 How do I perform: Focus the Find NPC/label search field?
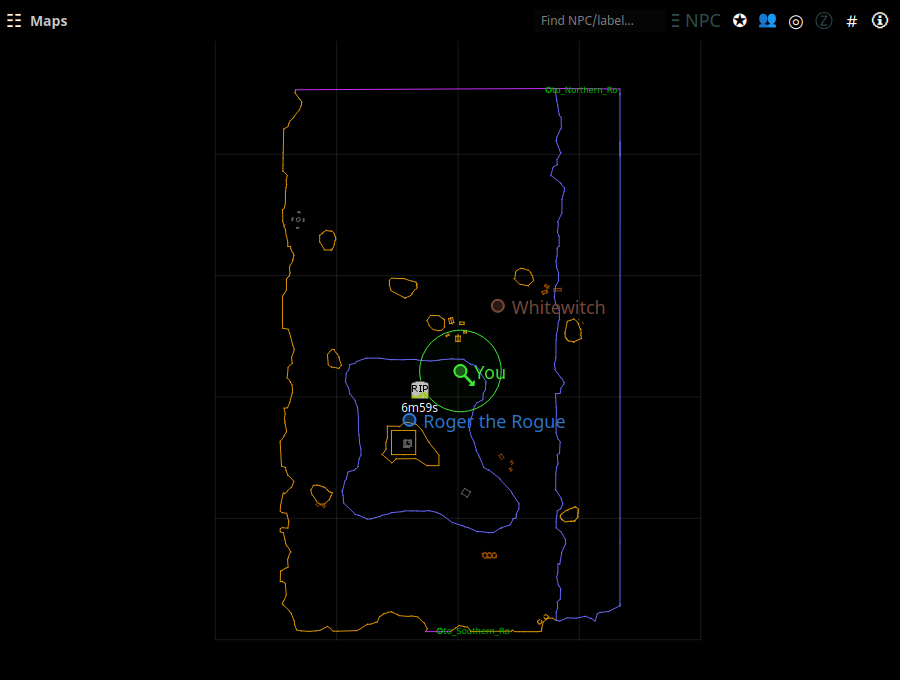tap(599, 21)
